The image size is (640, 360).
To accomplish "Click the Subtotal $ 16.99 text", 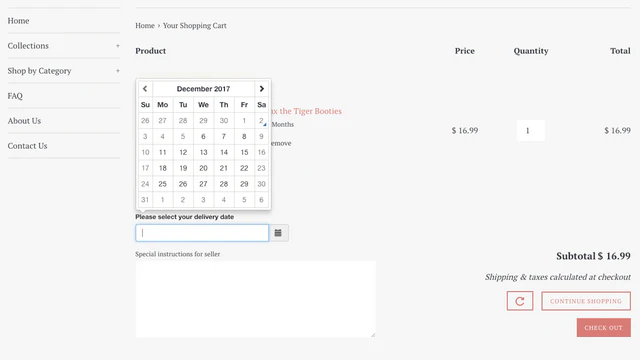I will (x=593, y=256).
